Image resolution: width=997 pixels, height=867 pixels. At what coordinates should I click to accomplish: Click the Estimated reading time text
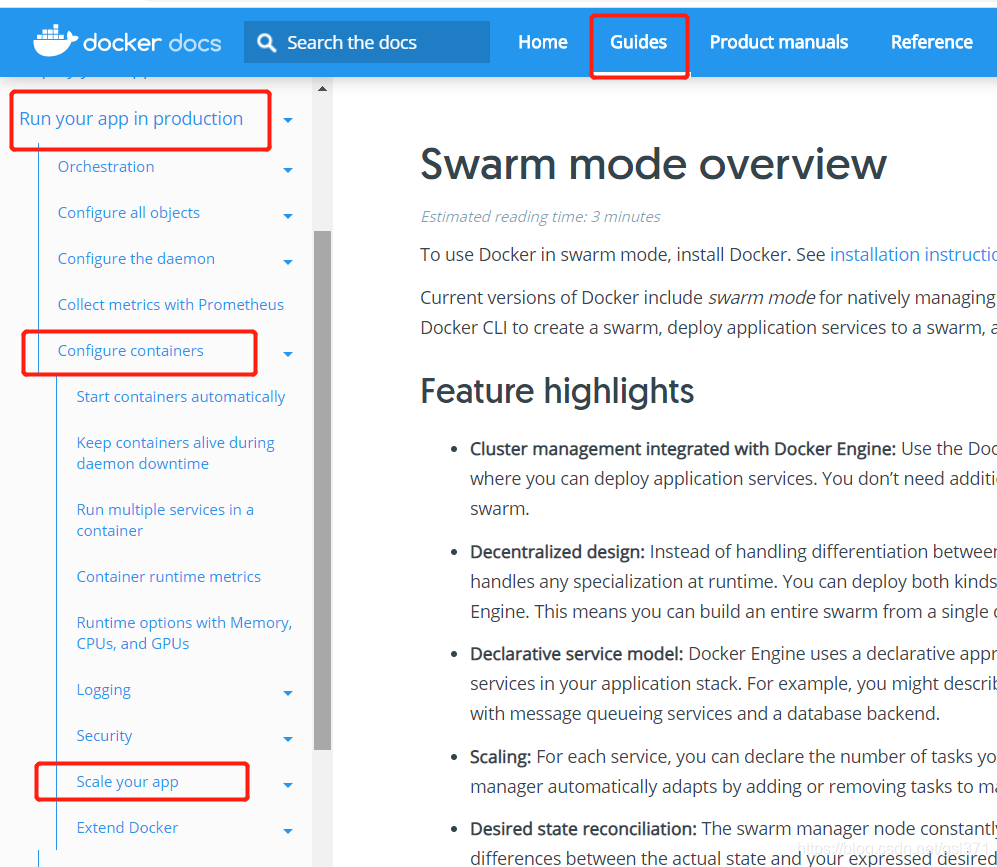[x=540, y=217]
